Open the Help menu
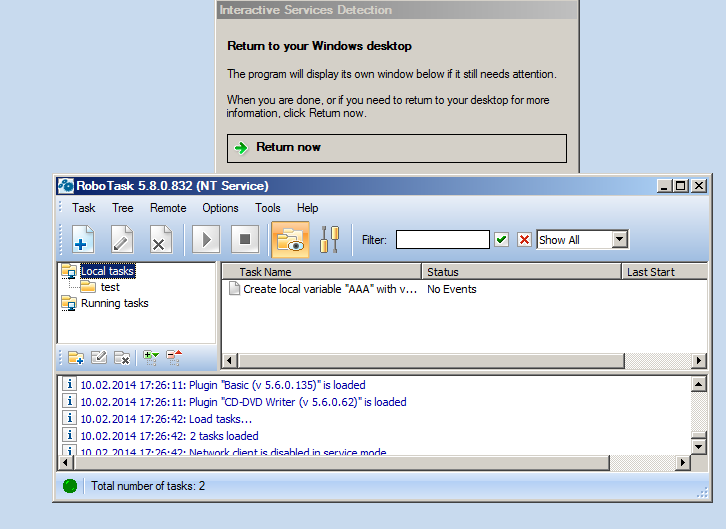The image size is (726, 529). 307,208
